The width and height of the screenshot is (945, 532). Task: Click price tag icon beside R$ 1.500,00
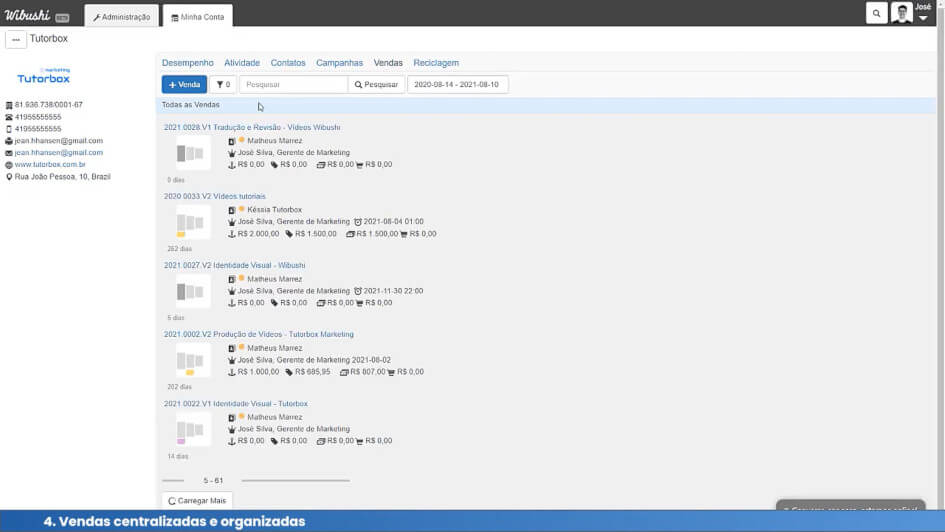(289, 234)
